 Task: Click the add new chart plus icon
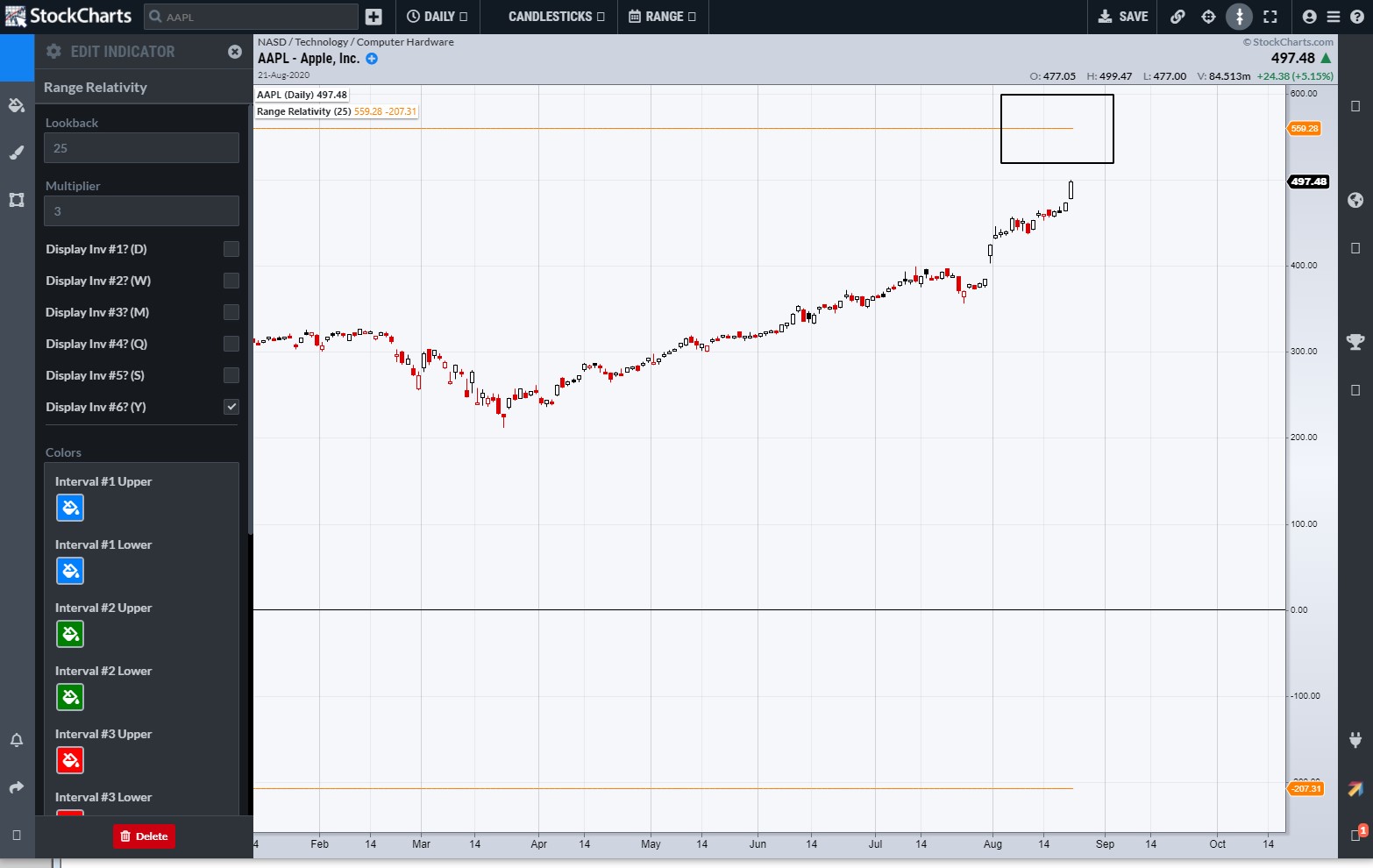pyautogui.click(x=373, y=17)
